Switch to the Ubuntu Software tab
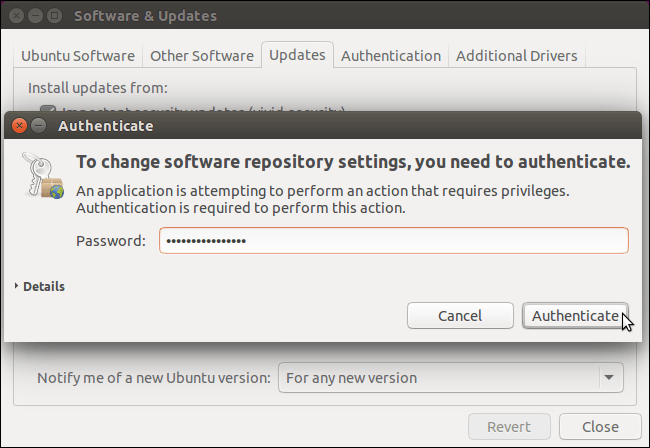Image resolution: width=650 pixels, height=448 pixels. tap(80, 56)
